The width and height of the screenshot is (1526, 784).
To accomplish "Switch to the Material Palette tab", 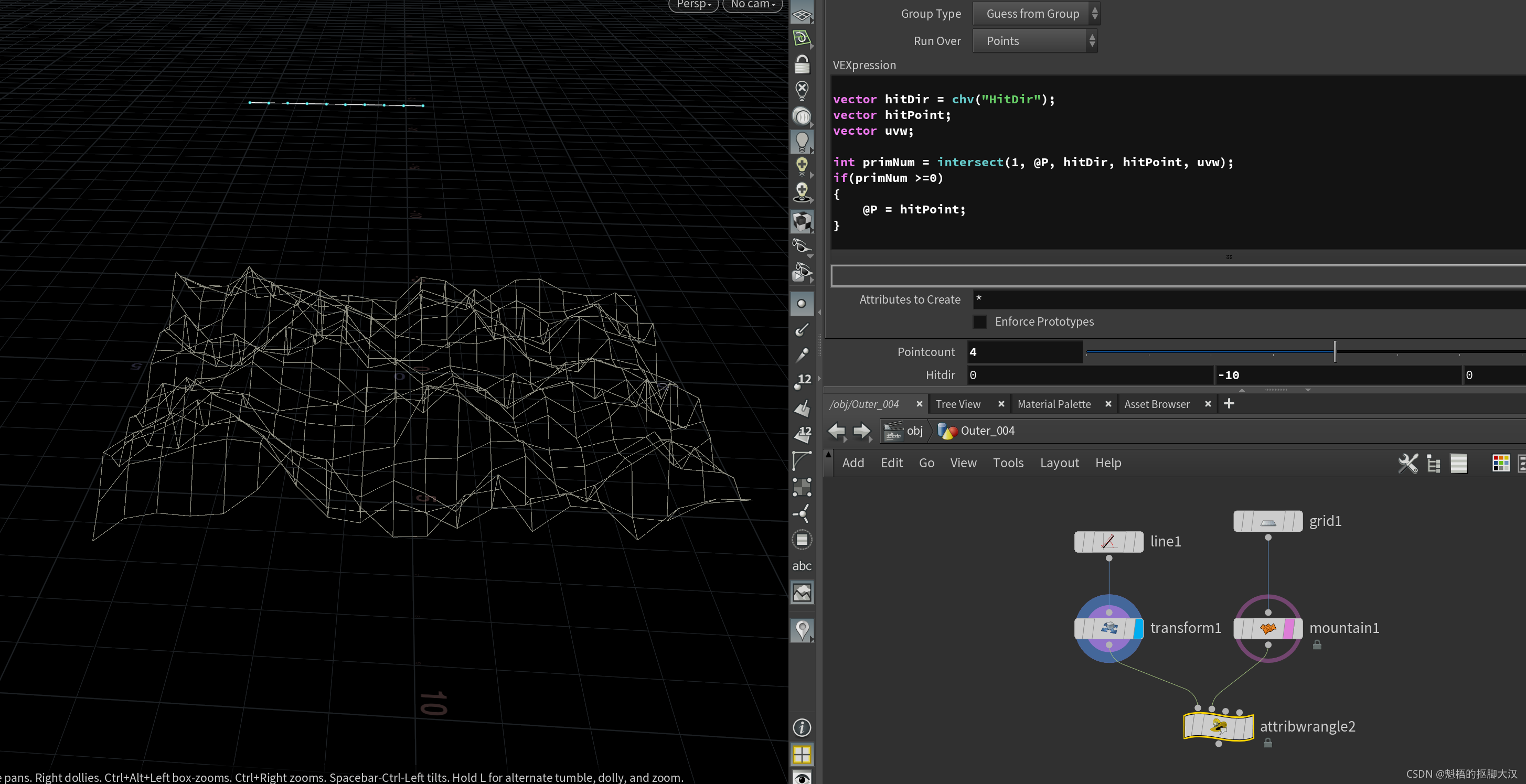I will coord(1053,404).
